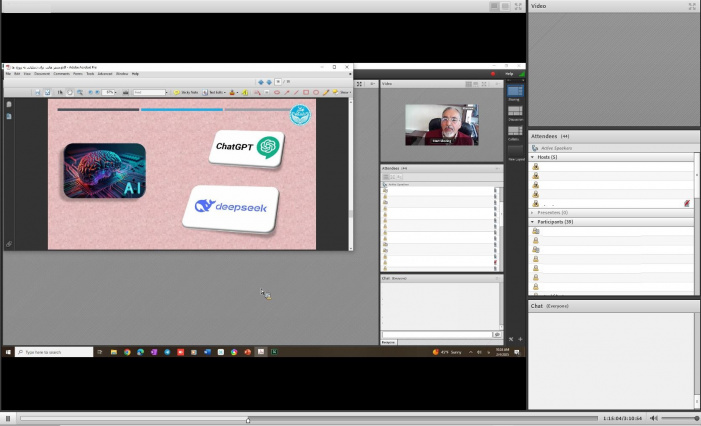Expand the Presenters (0) group
The width and height of the screenshot is (701, 426).
tap(532, 213)
